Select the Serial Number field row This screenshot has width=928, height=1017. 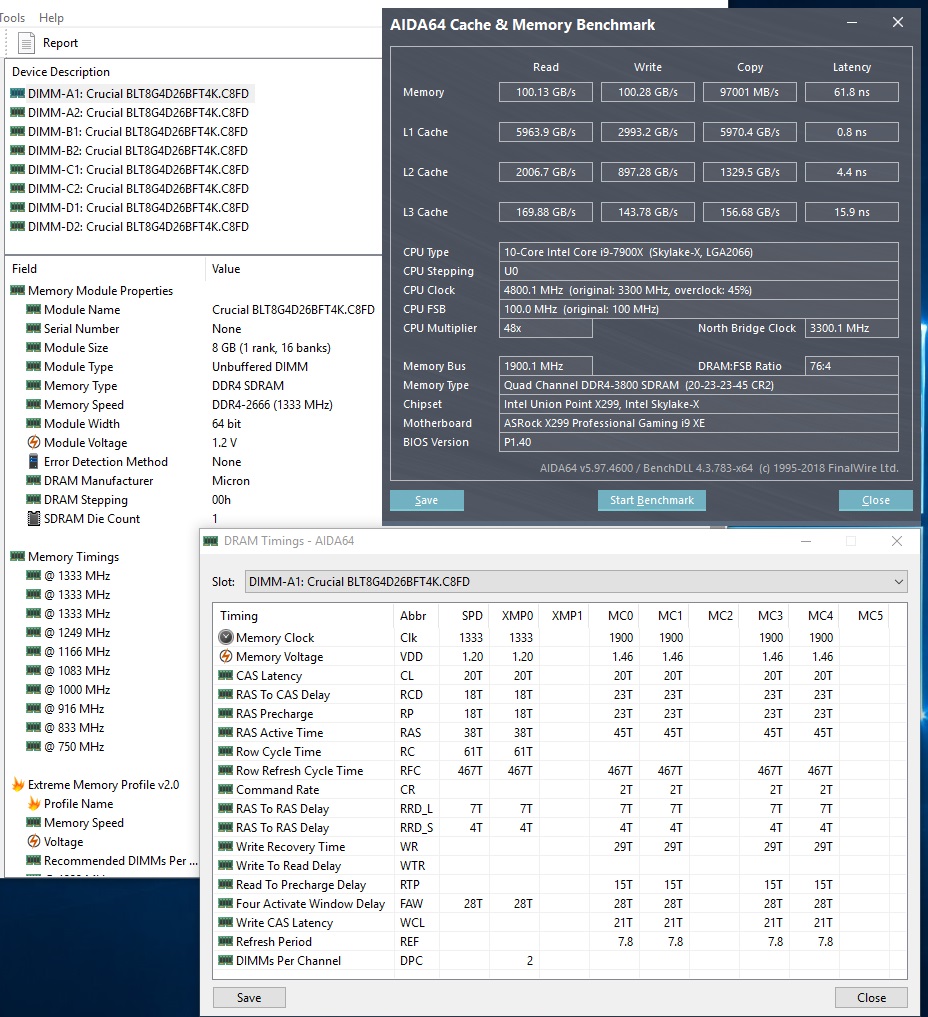[193, 329]
